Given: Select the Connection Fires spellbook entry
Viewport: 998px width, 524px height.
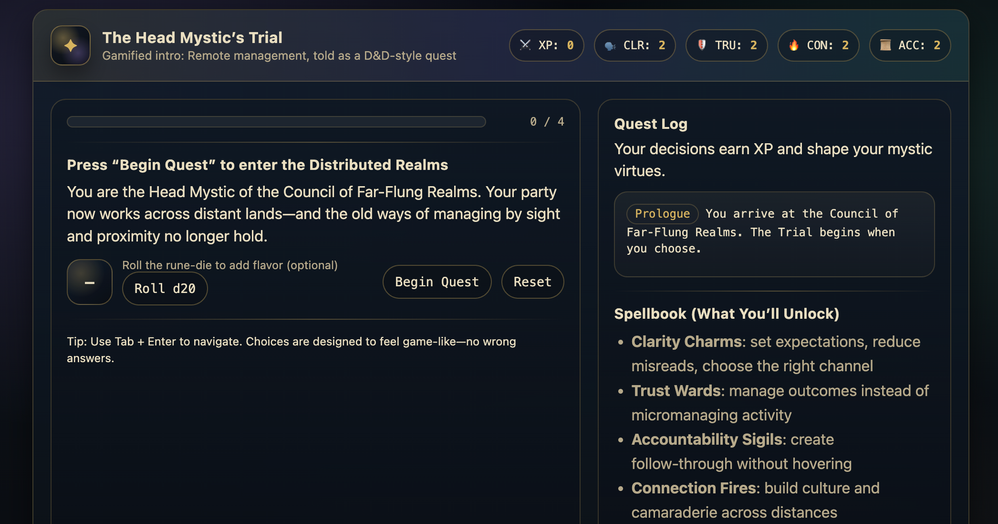Looking at the screenshot, I should (x=695, y=489).
